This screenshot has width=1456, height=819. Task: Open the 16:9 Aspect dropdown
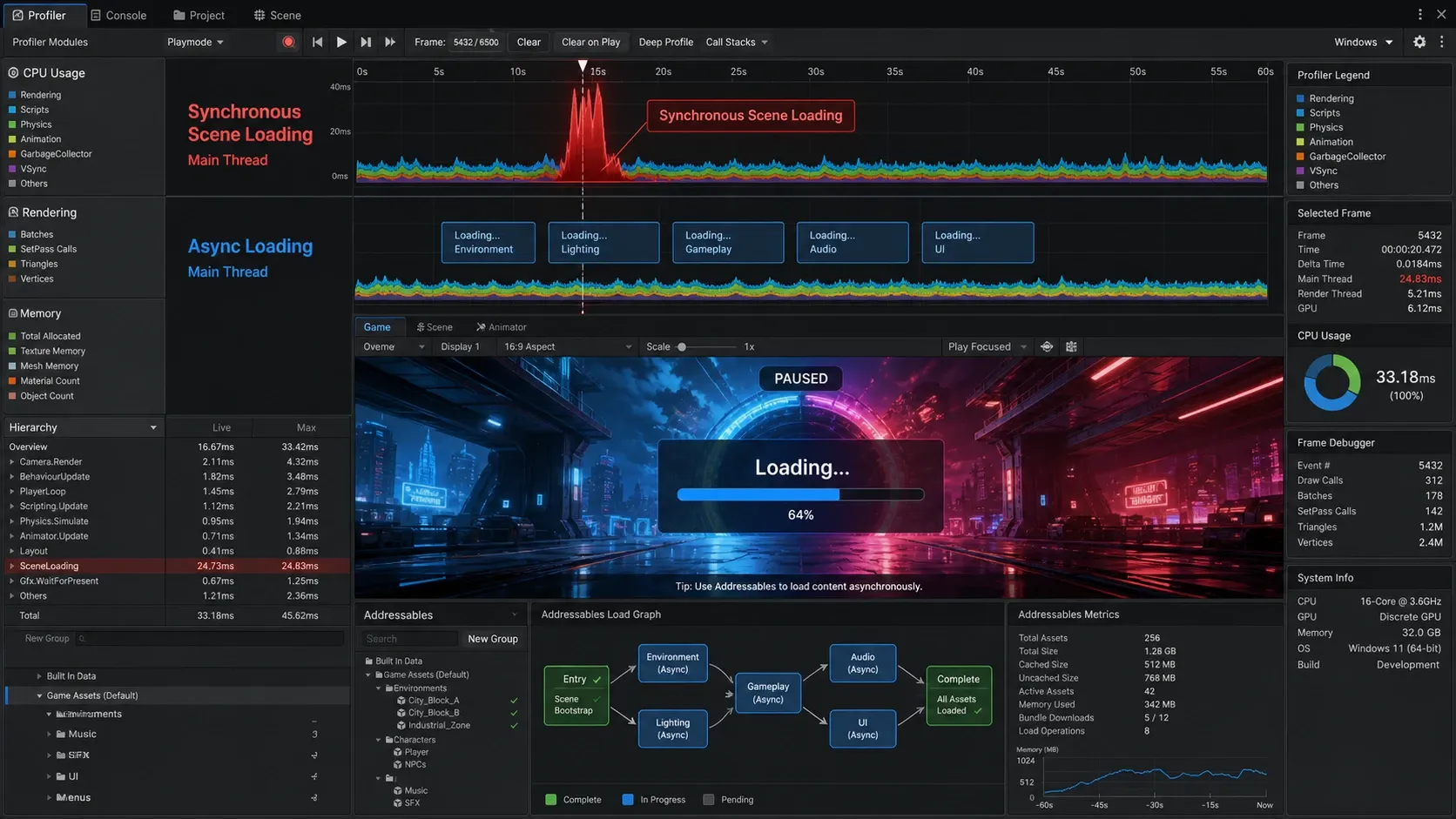pyautogui.click(x=568, y=346)
